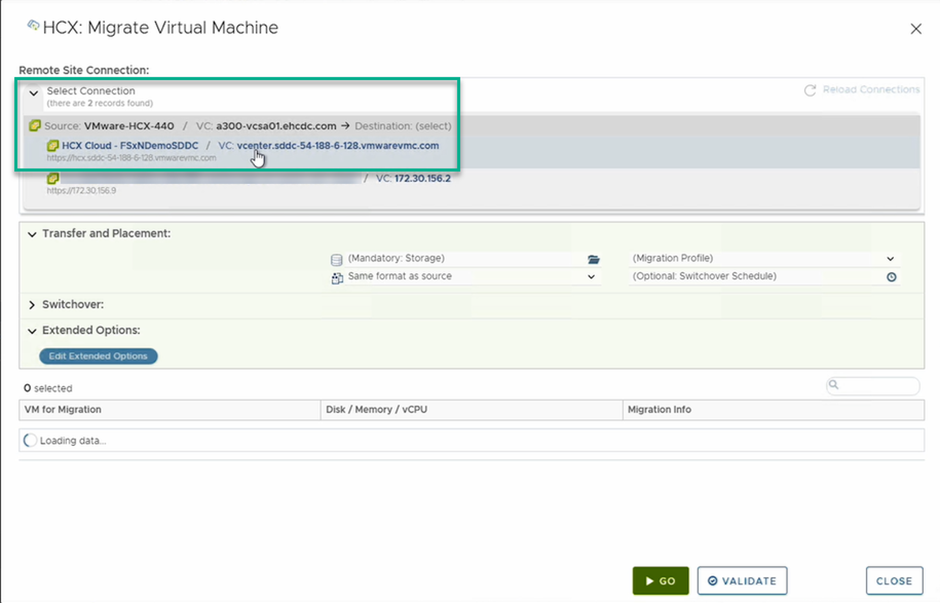Click the disk format icon beside Same format
940x603 pixels.
click(337, 278)
